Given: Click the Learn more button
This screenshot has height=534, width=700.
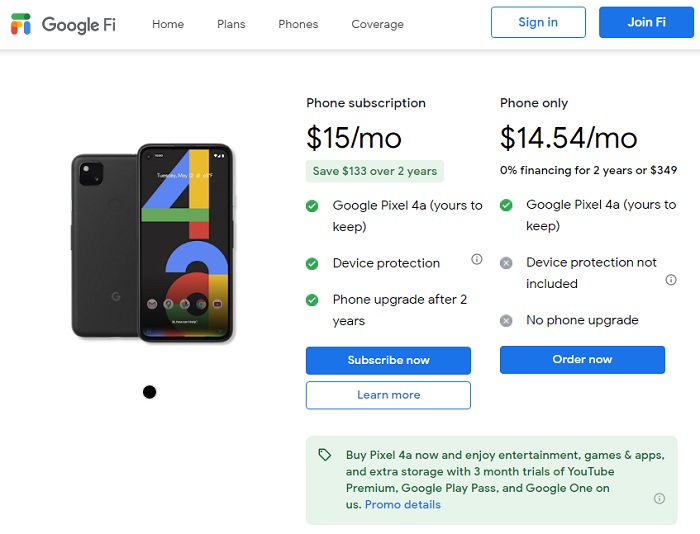Looking at the screenshot, I should point(388,395).
